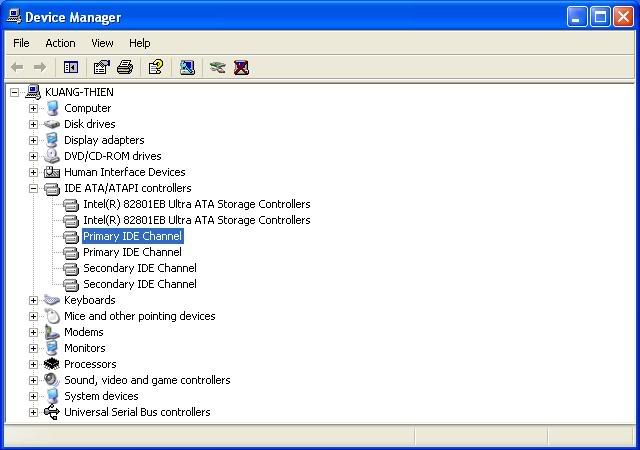The image size is (640, 450).
Task: Click the DVD/CD-ROM drives disc icon
Action: 52,156
